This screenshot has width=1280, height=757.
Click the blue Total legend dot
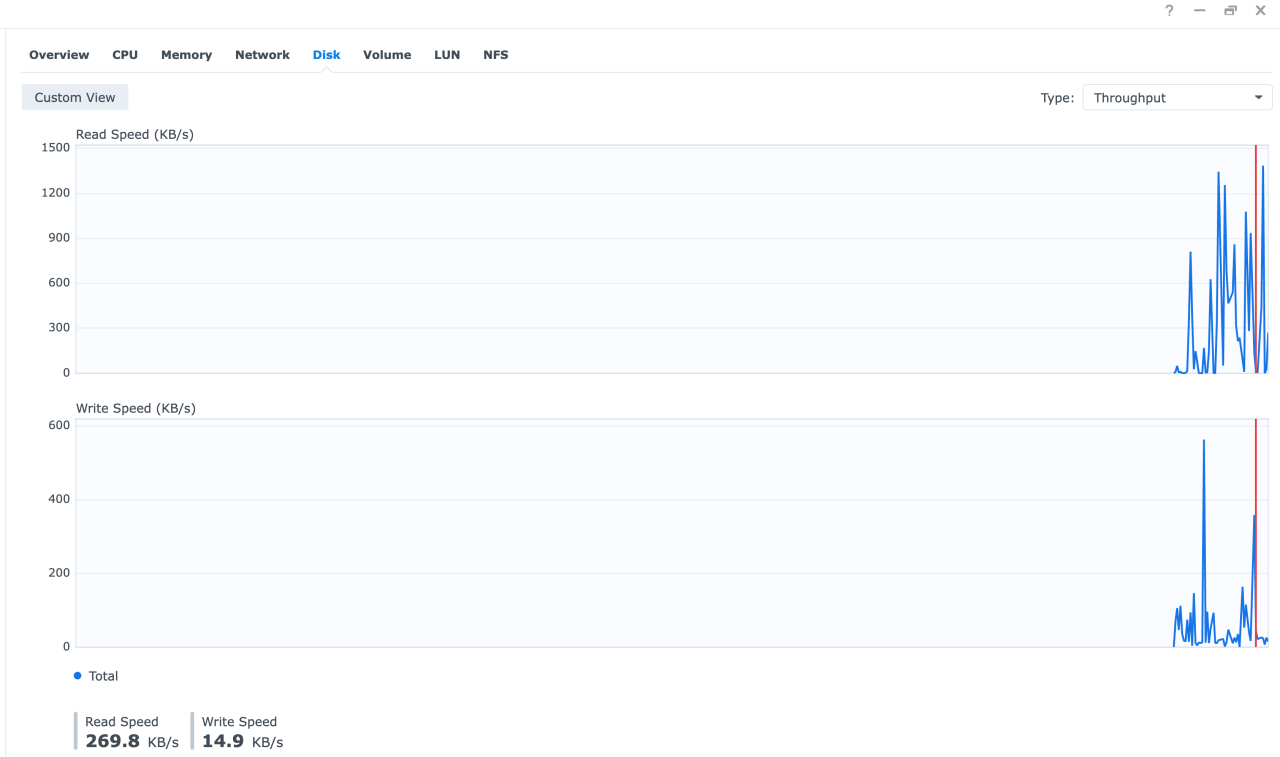click(x=77, y=676)
